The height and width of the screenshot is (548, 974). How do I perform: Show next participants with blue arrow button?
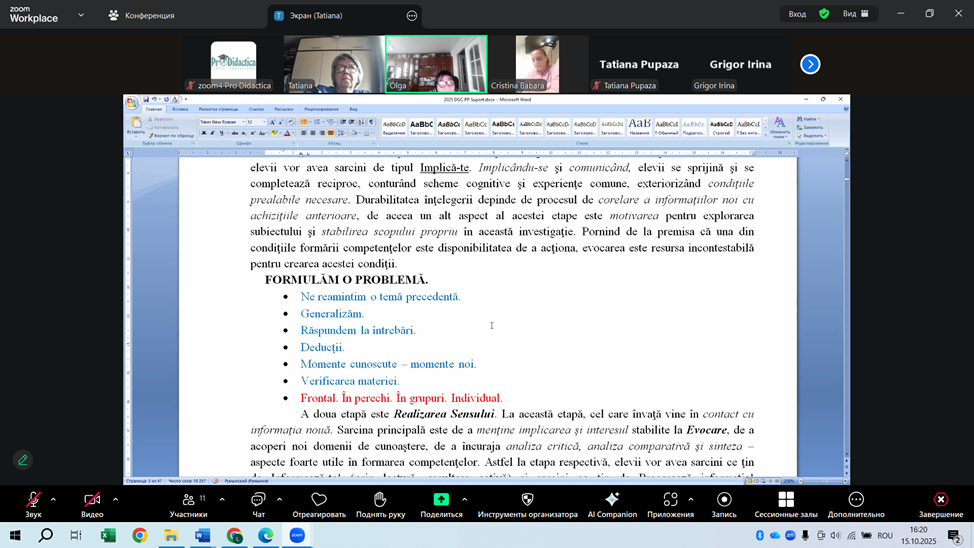point(810,64)
